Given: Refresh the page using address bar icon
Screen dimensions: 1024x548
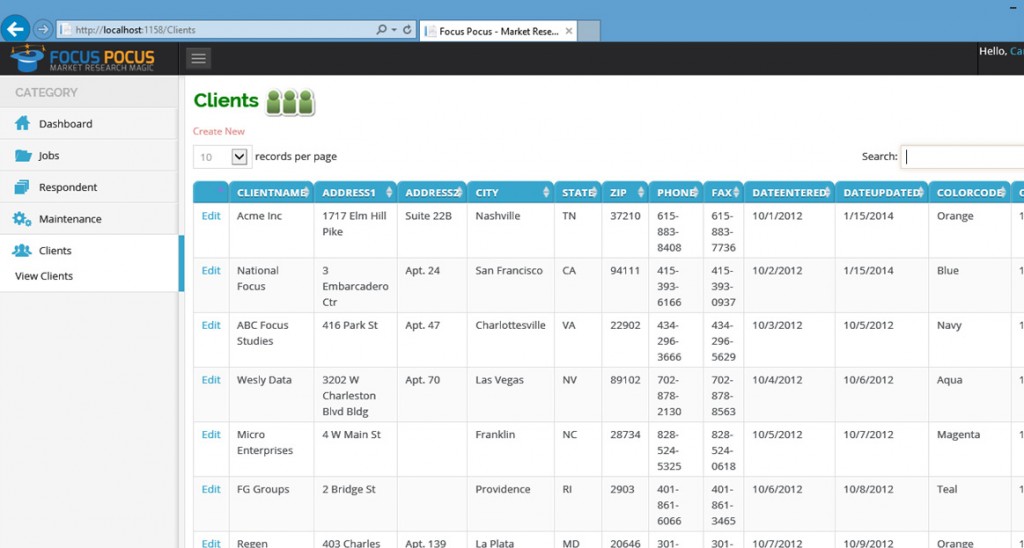Looking at the screenshot, I should [407, 30].
